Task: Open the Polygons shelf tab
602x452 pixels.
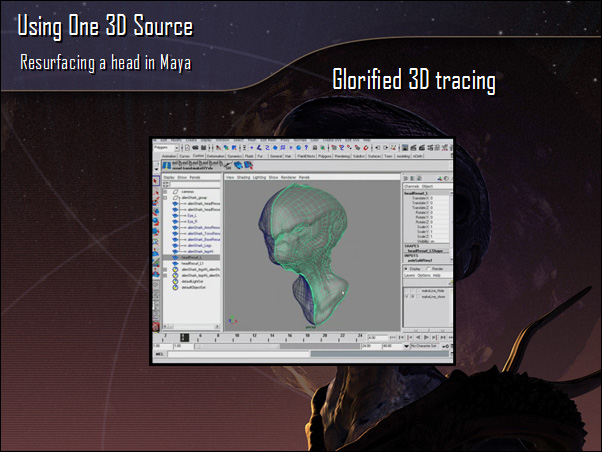Action: [324, 156]
